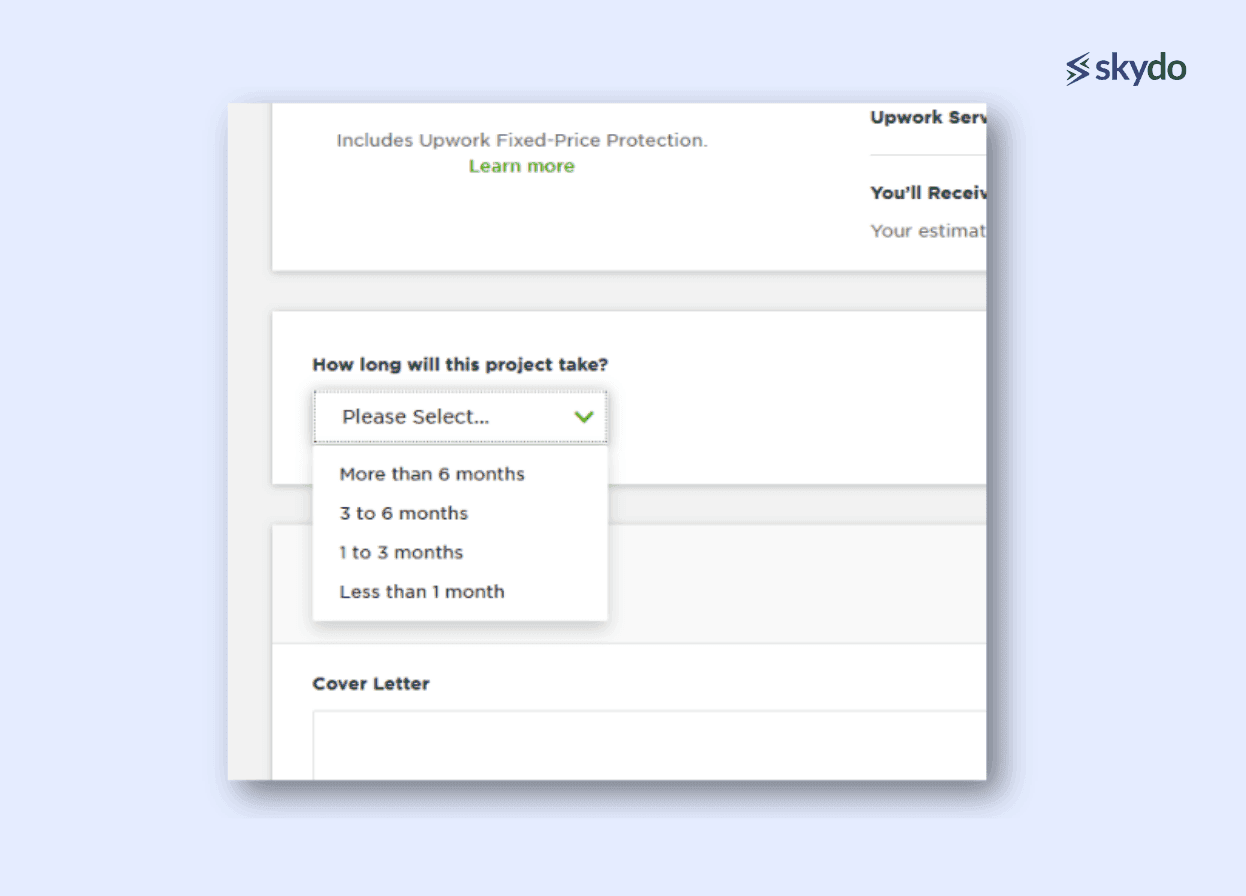Click the green chevron arrow icon
Image resolution: width=1246 pixels, height=896 pixels.
coord(584,417)
